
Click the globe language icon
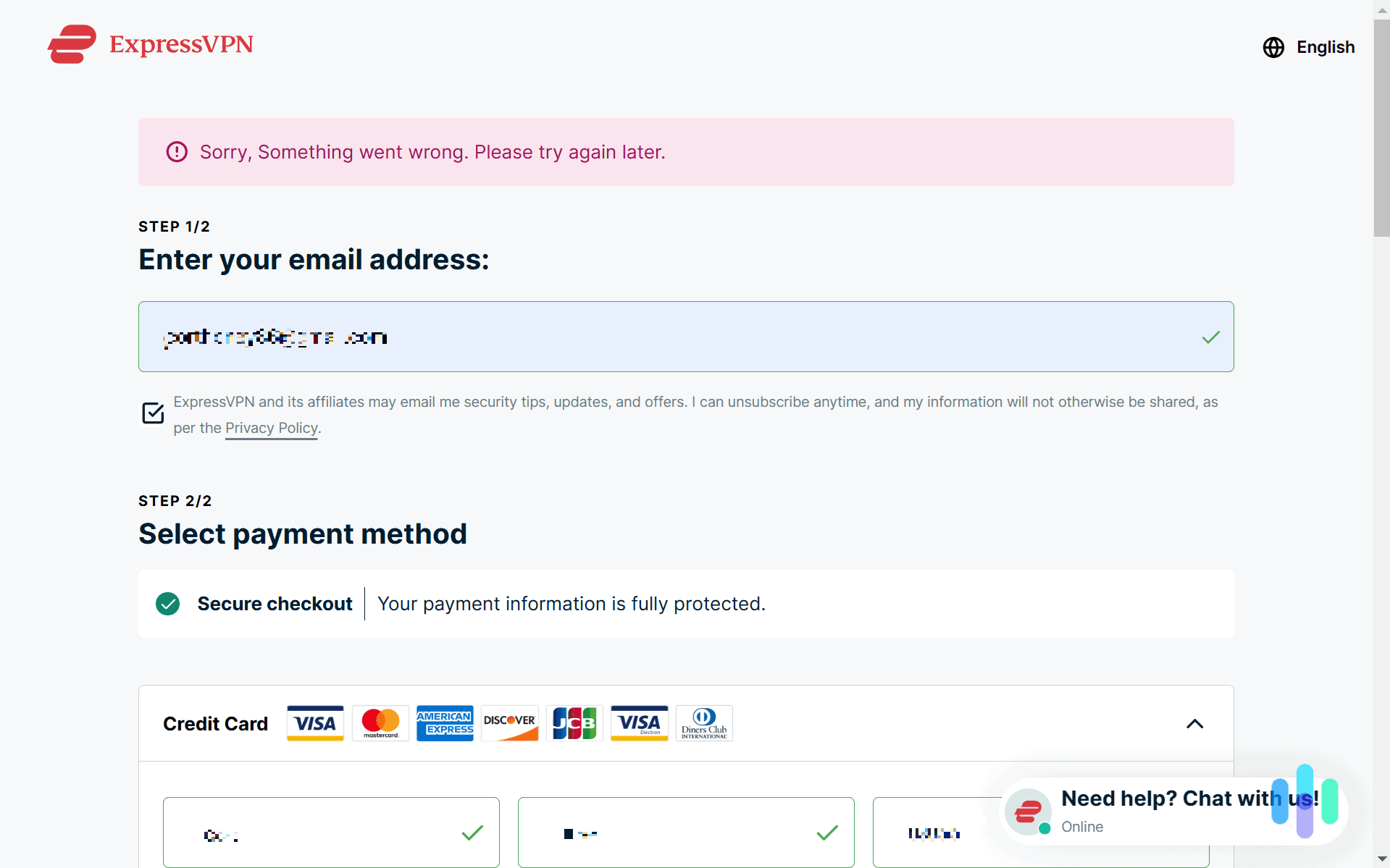point(1274,47)
